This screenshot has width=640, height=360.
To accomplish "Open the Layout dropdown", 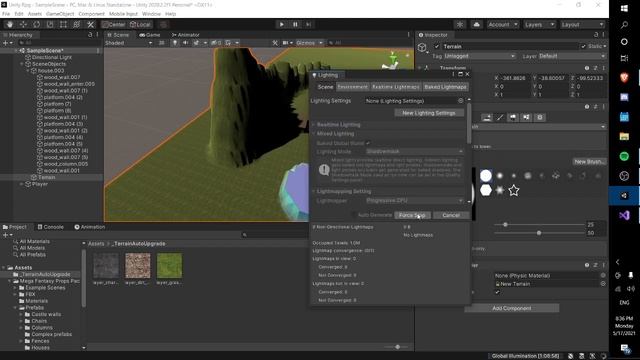I will pos(582,24).
